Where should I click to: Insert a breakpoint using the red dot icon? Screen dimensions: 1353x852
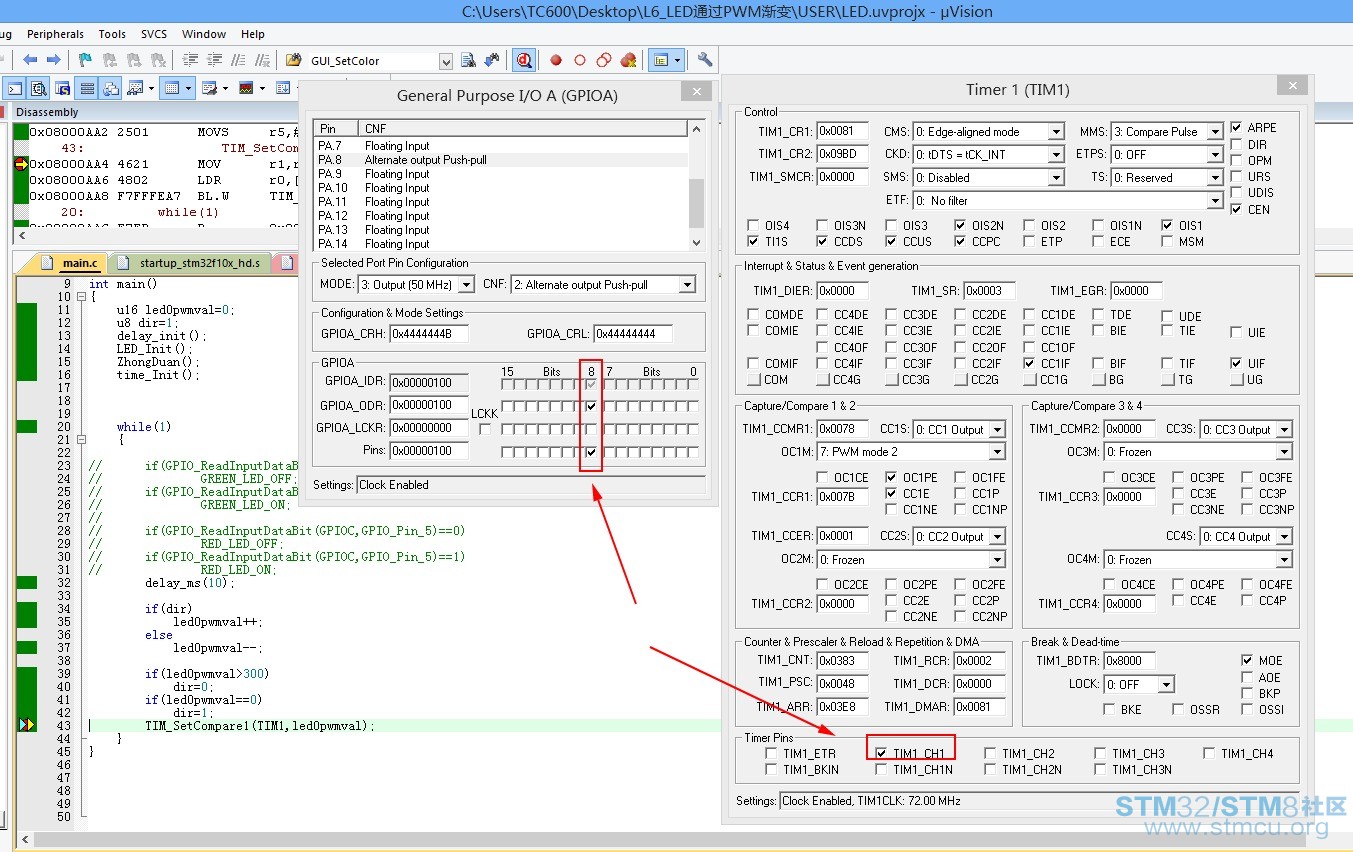[556, 60]
